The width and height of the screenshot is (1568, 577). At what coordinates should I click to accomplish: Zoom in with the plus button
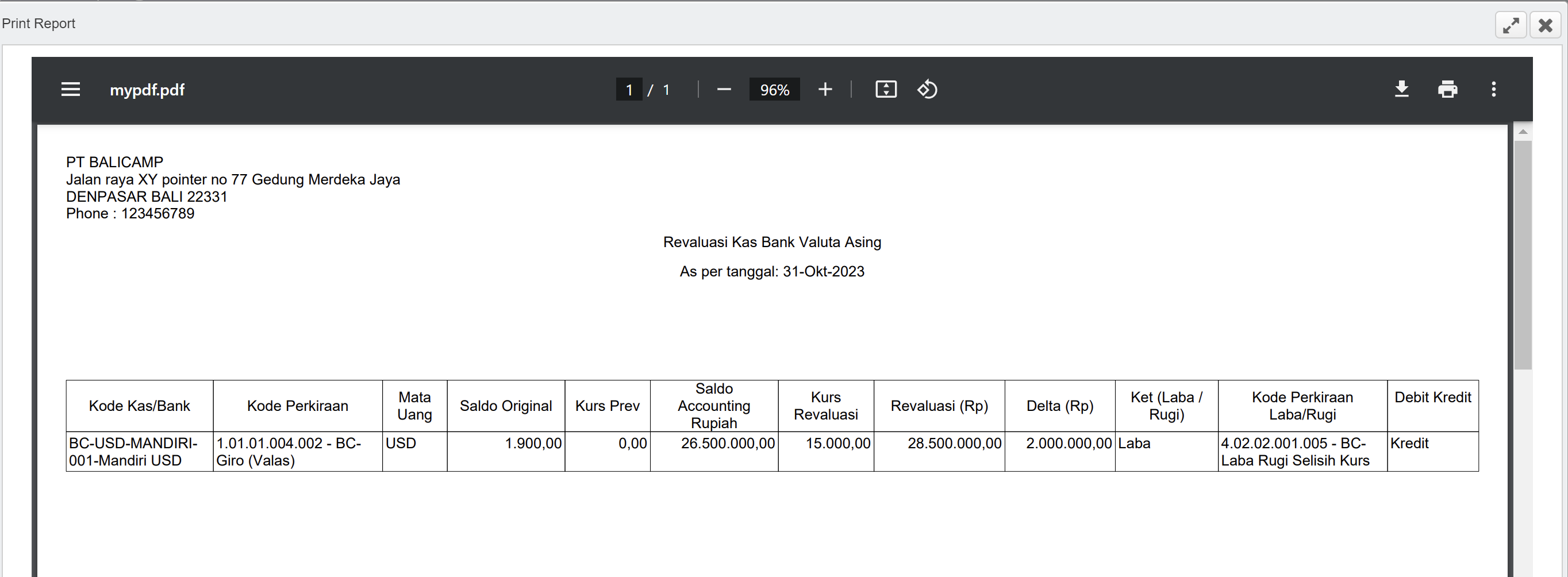(825, 90)
